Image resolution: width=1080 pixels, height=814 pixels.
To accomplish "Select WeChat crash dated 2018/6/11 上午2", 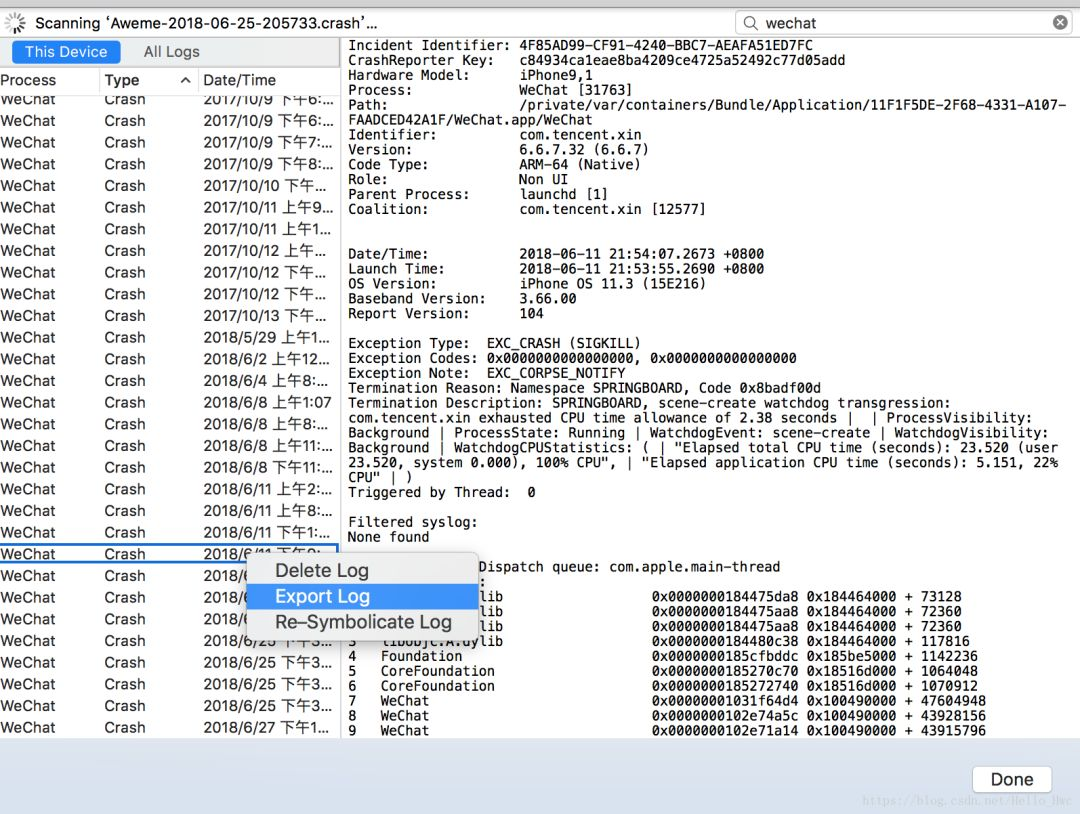I will (169, 490).
